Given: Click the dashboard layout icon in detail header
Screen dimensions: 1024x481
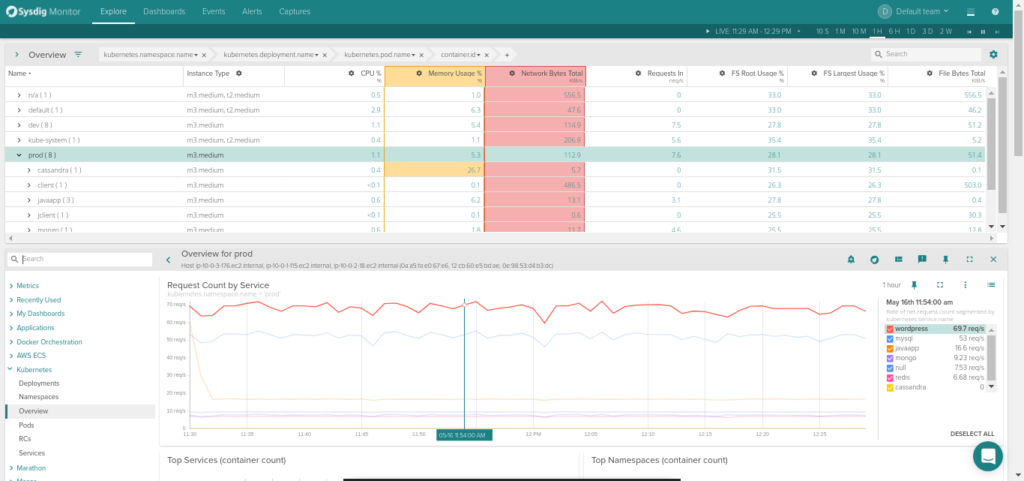Looking at the screenshot, I should pos(899,260).
